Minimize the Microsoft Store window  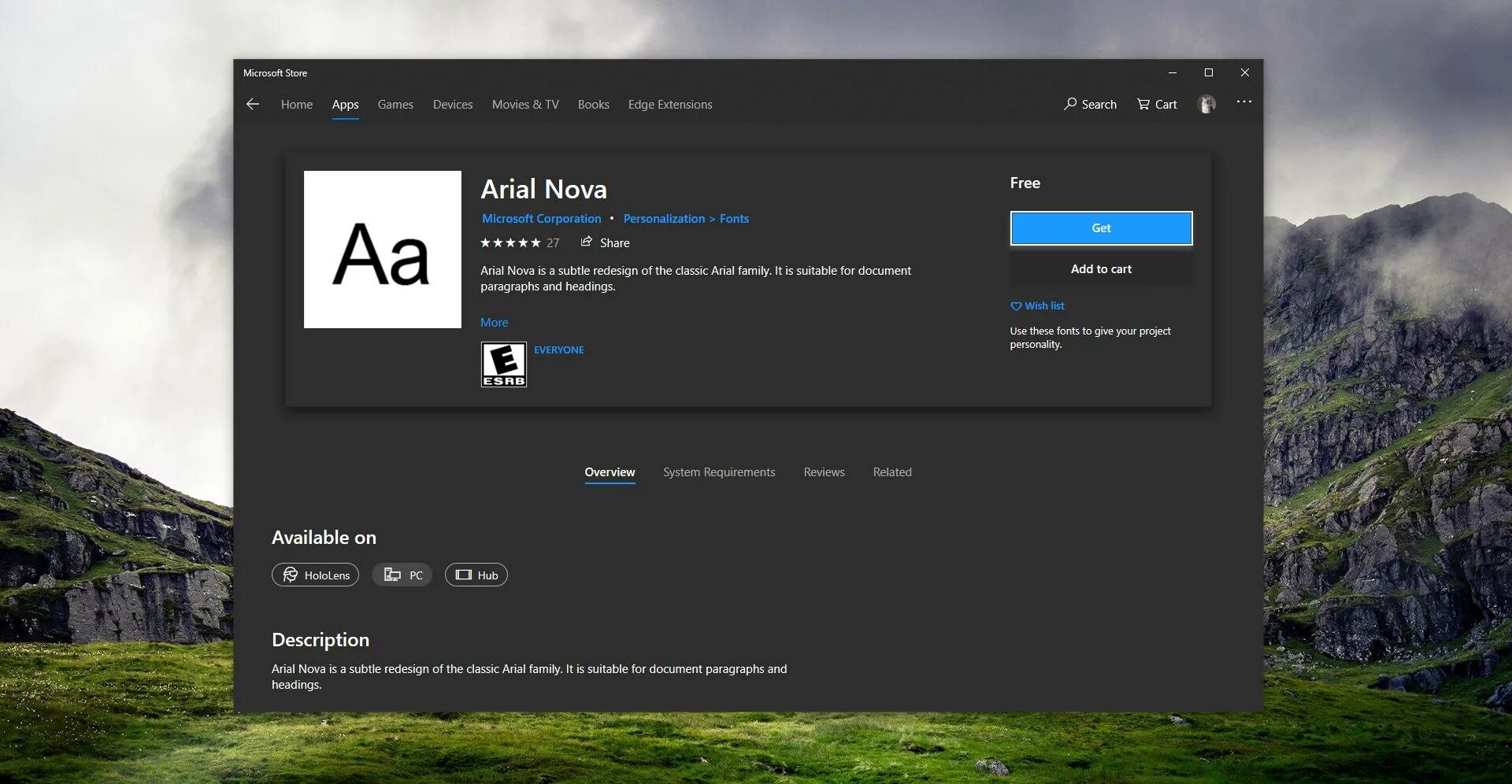pyautogui.click(x=1172, y=72)
